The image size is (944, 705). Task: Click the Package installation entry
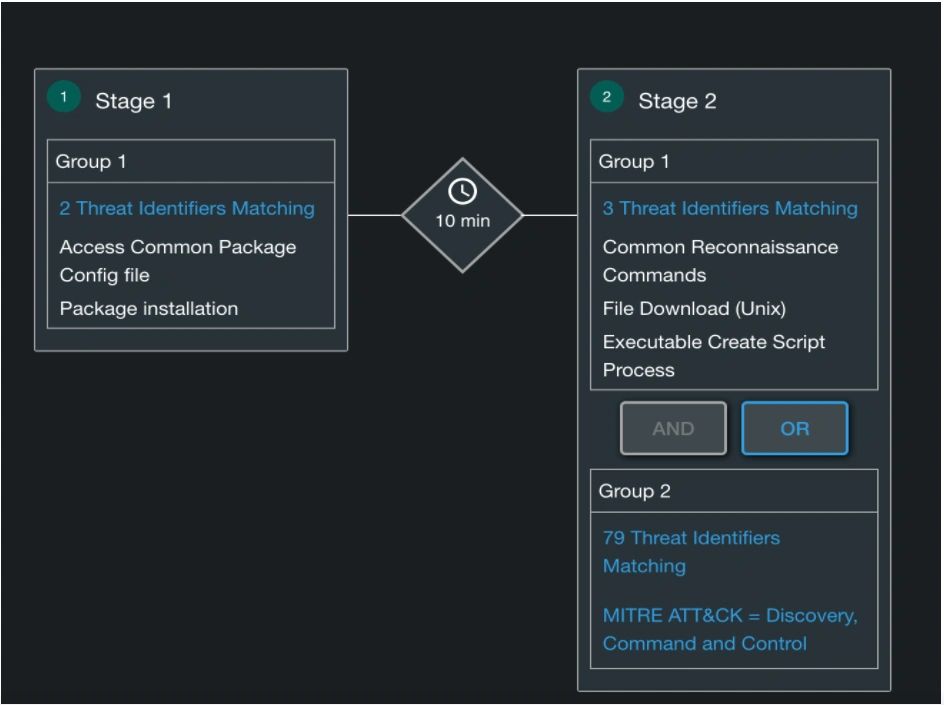149,308
